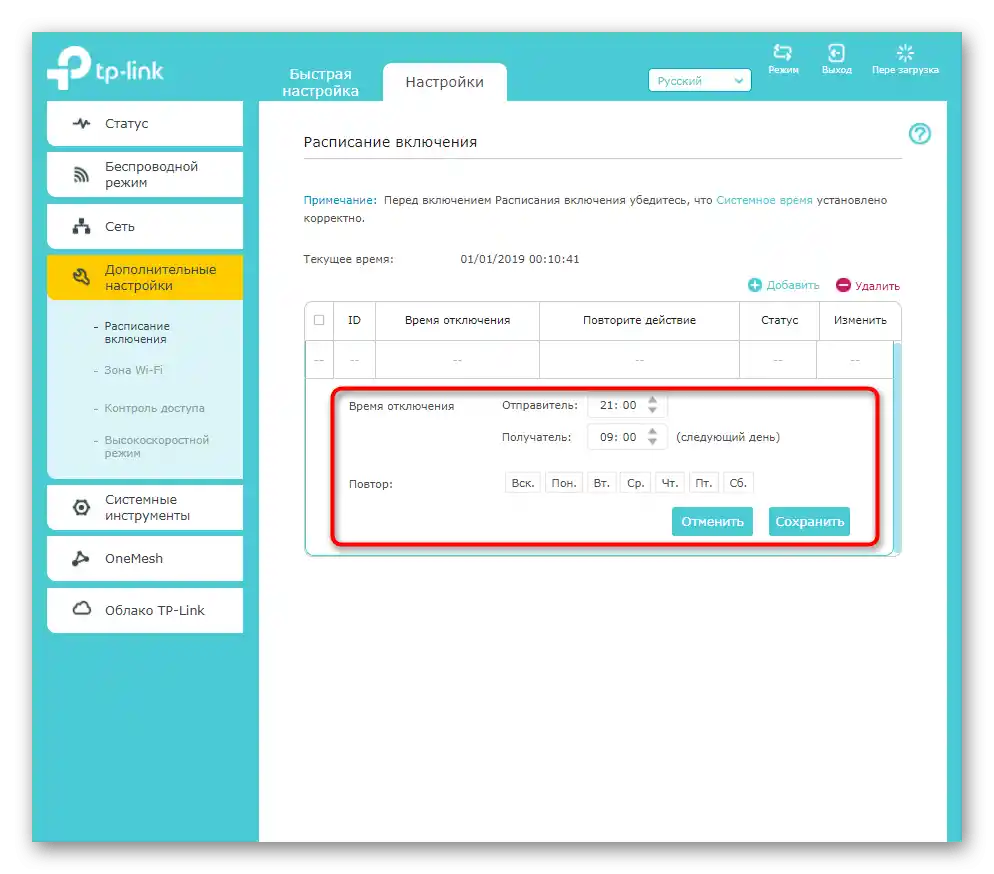Click the Изменить column header
This screenshot has height=874, width=994.
point(860,320)
